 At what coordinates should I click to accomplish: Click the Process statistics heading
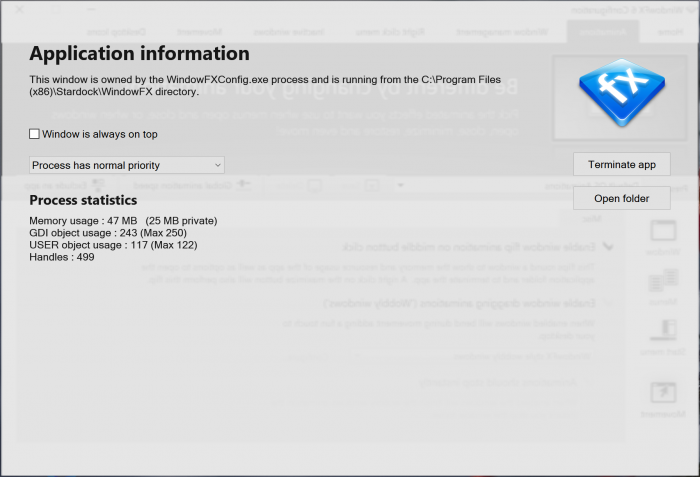click(83, 200)
